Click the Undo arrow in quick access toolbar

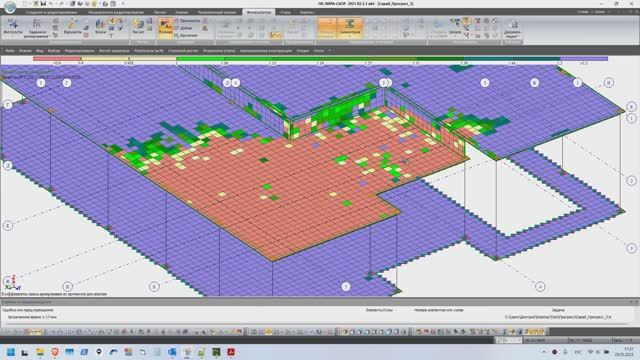coord(50,4)
